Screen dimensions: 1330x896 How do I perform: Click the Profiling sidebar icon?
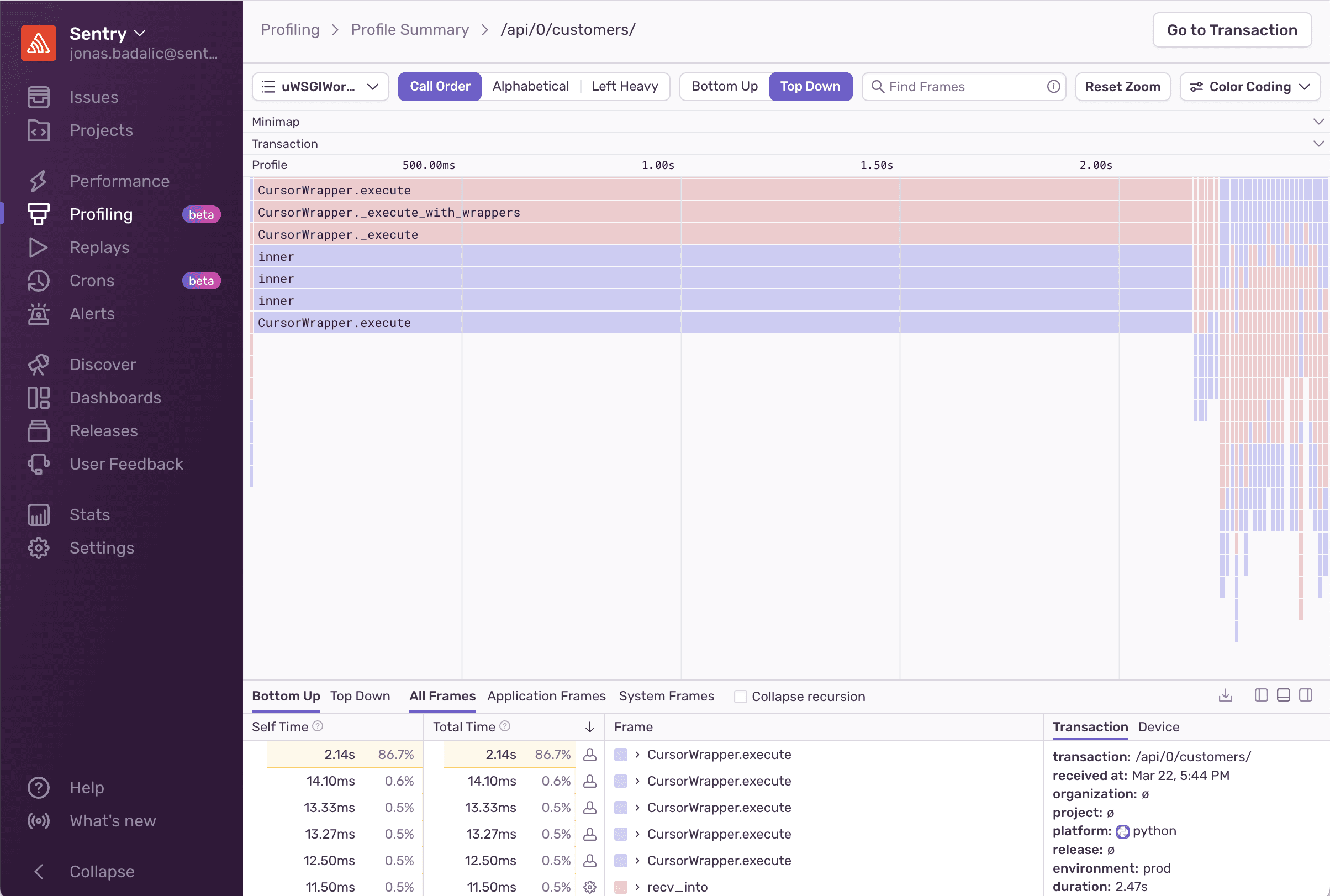click(37, 214)
